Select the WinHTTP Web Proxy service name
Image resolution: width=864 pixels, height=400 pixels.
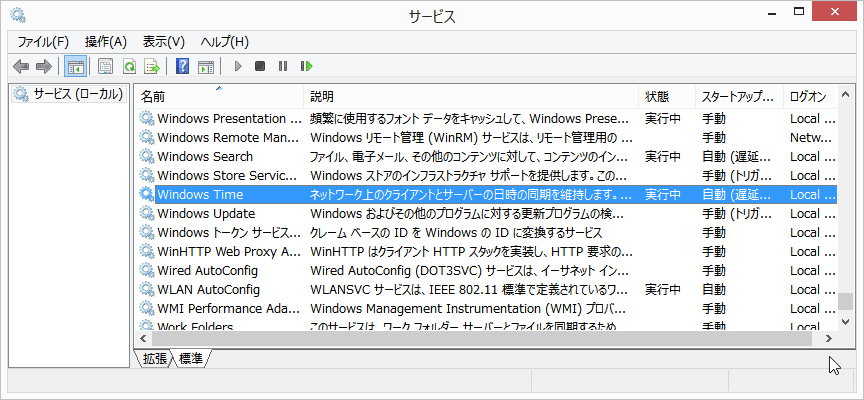(229, 251)
